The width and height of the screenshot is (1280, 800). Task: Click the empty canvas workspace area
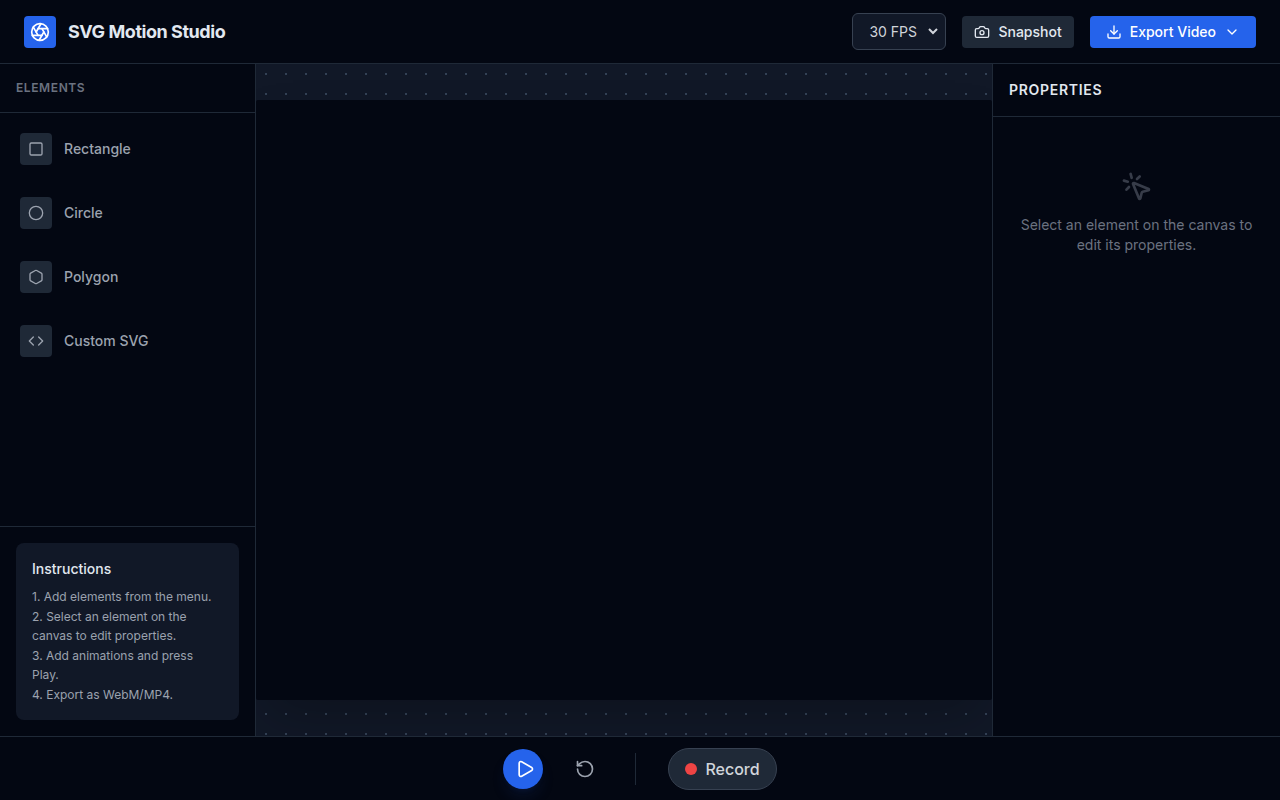tap(624, 400)
